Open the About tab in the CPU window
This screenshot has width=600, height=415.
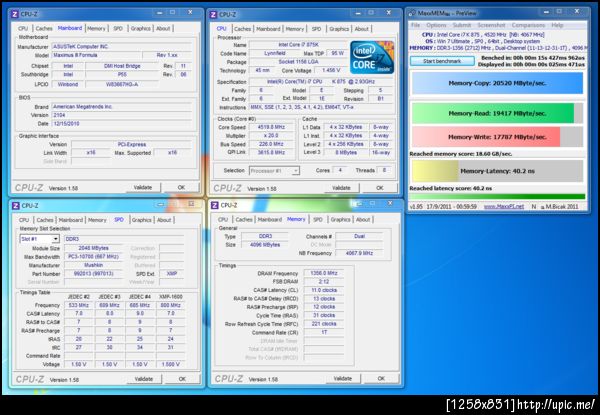[x=362, y=29]
